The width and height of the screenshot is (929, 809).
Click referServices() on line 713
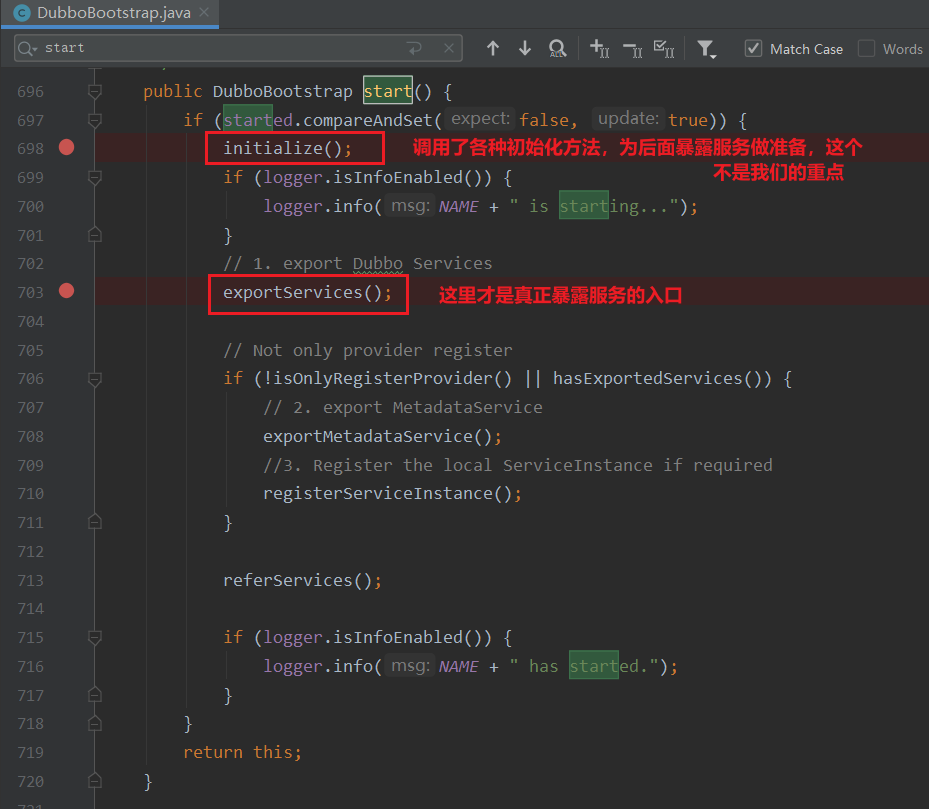(302, 580)
